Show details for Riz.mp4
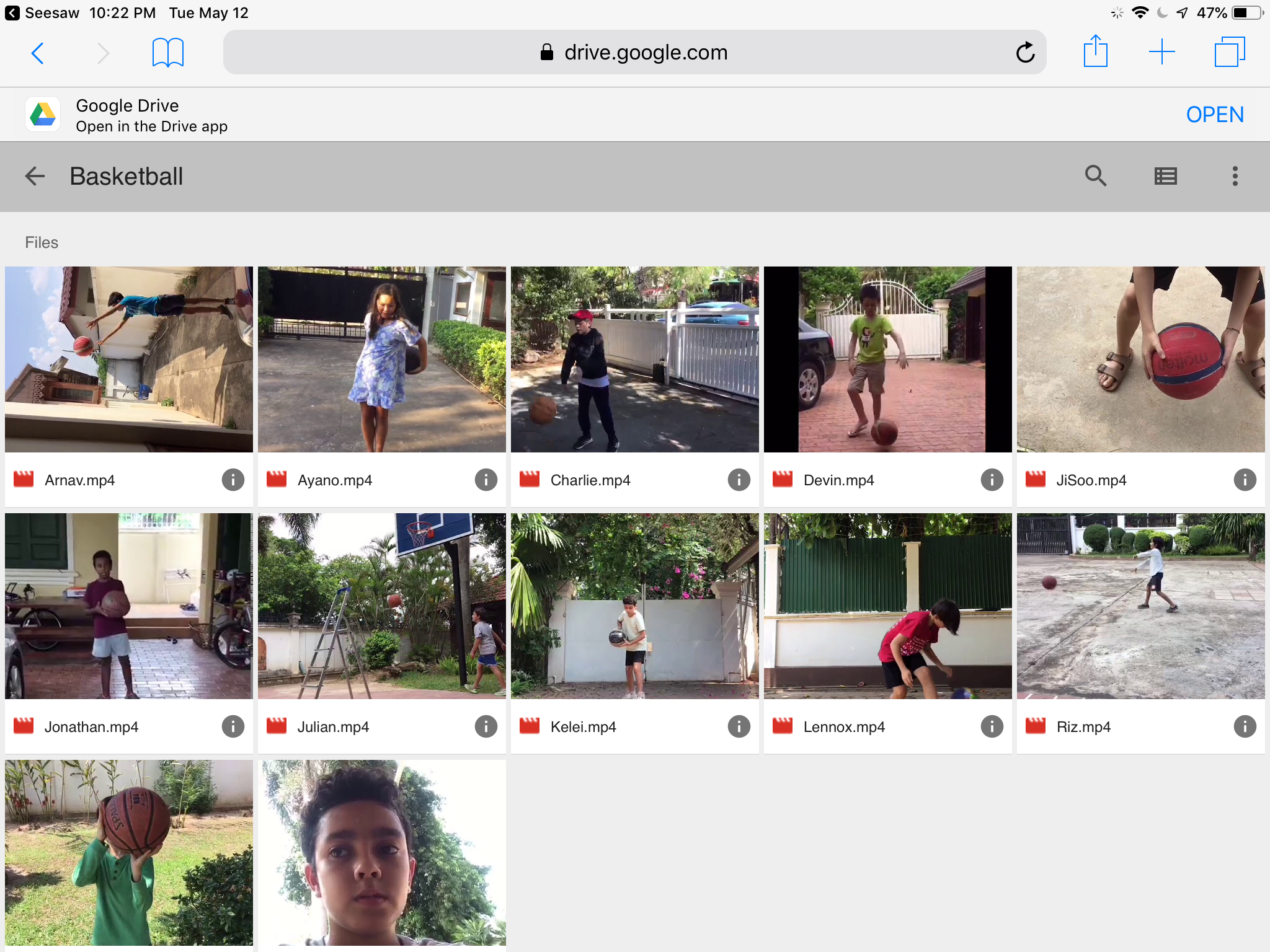The width and height of the screenshot is (1270, 952). pos(1245,726)
